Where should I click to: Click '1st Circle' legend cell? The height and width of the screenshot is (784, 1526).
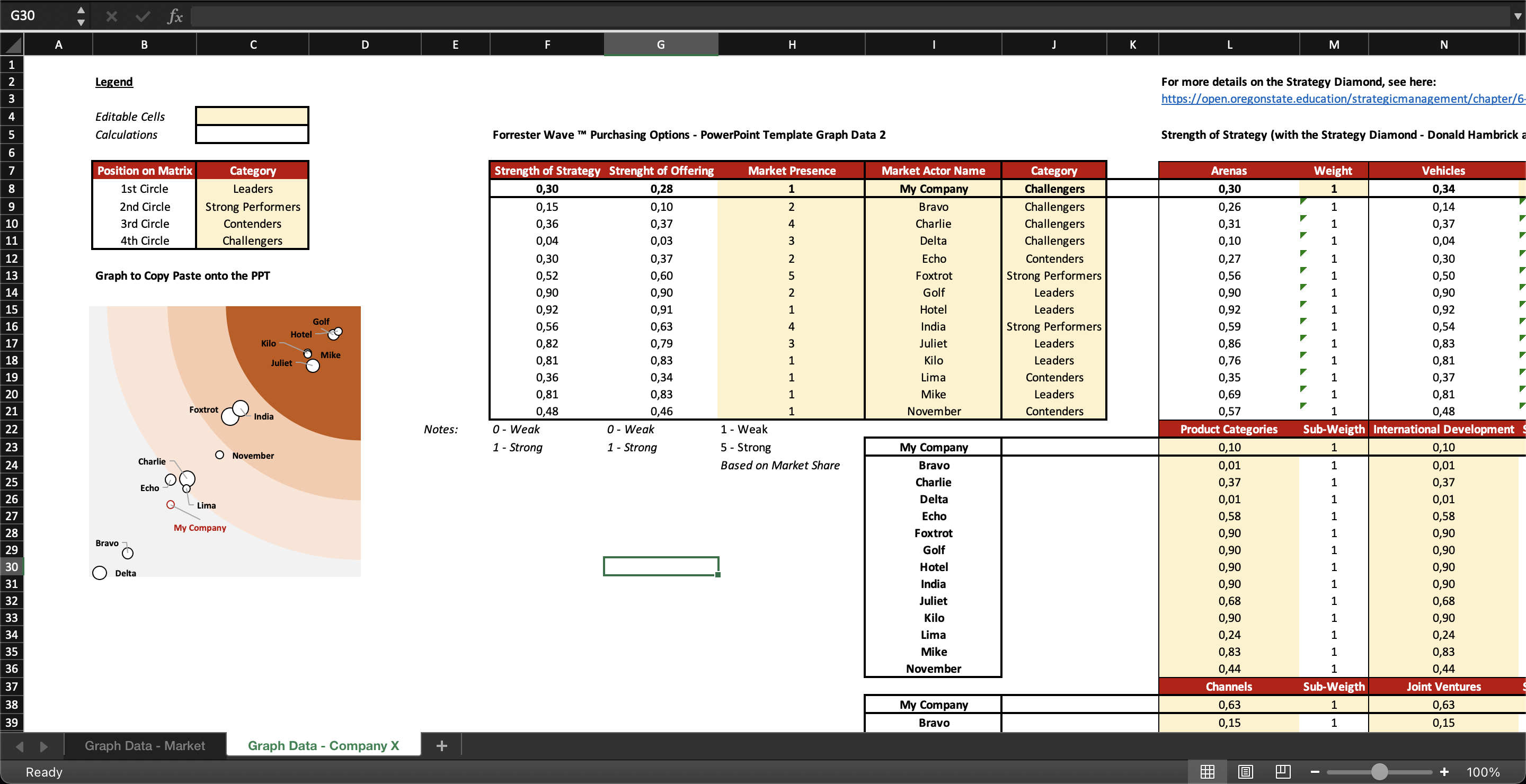pos(145,189)
